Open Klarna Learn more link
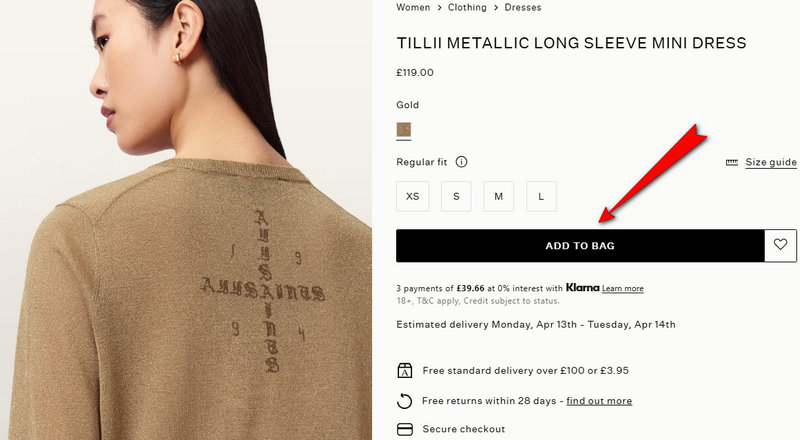 click(x=622, y=288)
